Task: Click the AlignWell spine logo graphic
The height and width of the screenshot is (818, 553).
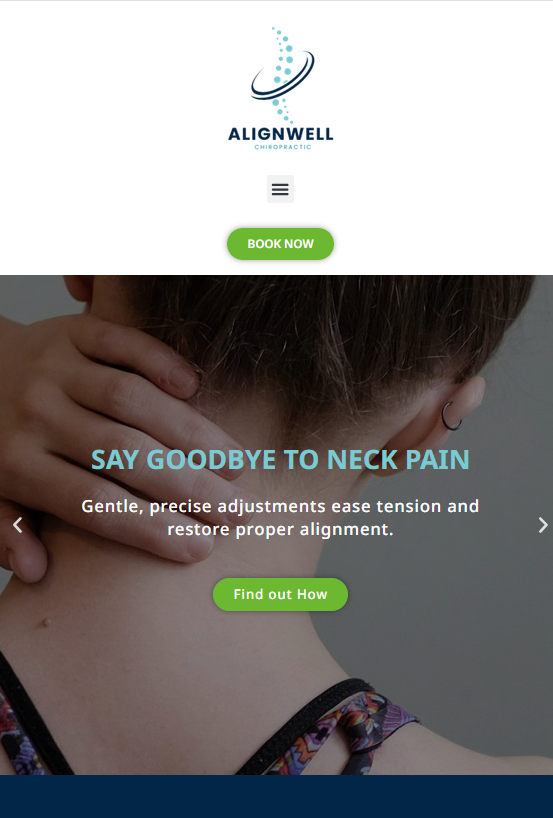Action: pos(282,75)
